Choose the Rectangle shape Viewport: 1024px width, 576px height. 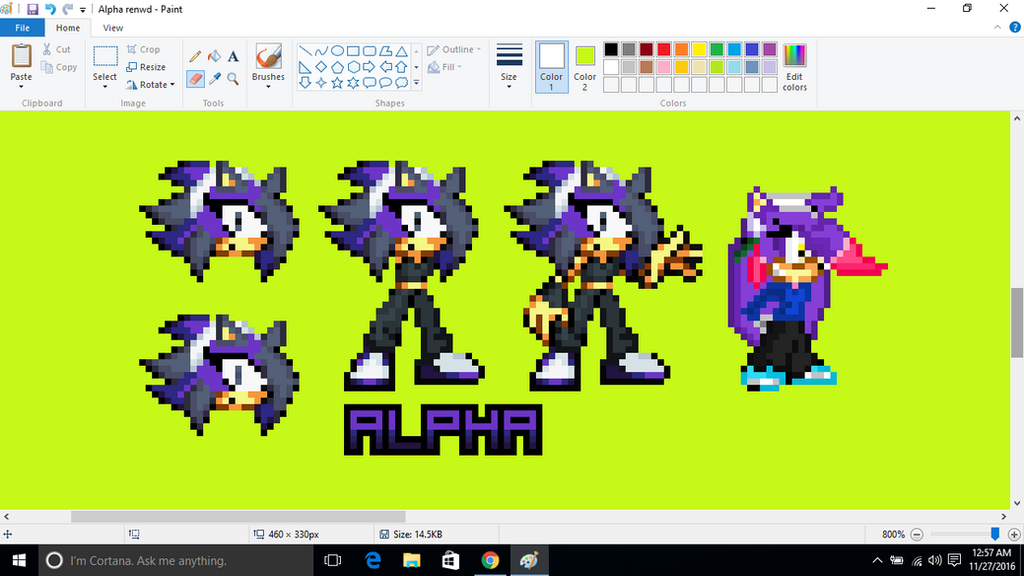pyautogui.click(x=353, y=51)
